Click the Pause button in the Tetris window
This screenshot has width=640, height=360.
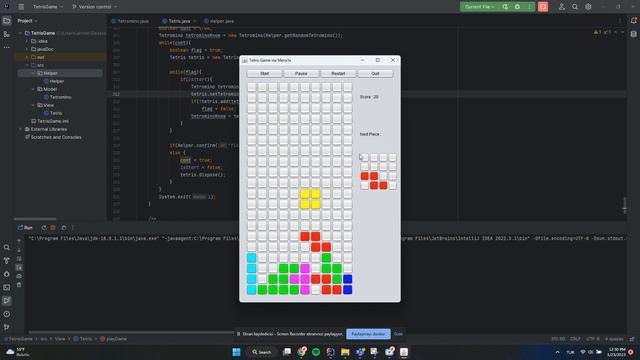tap(301, 73)
